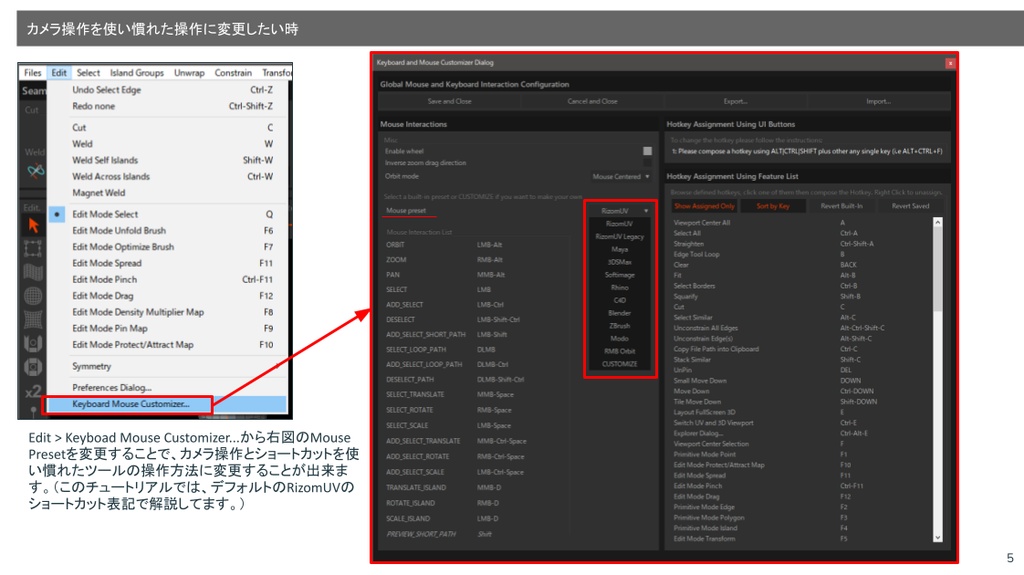Click the sphere grid tool icon
The image size is (1024, 575).
(33, 296)
